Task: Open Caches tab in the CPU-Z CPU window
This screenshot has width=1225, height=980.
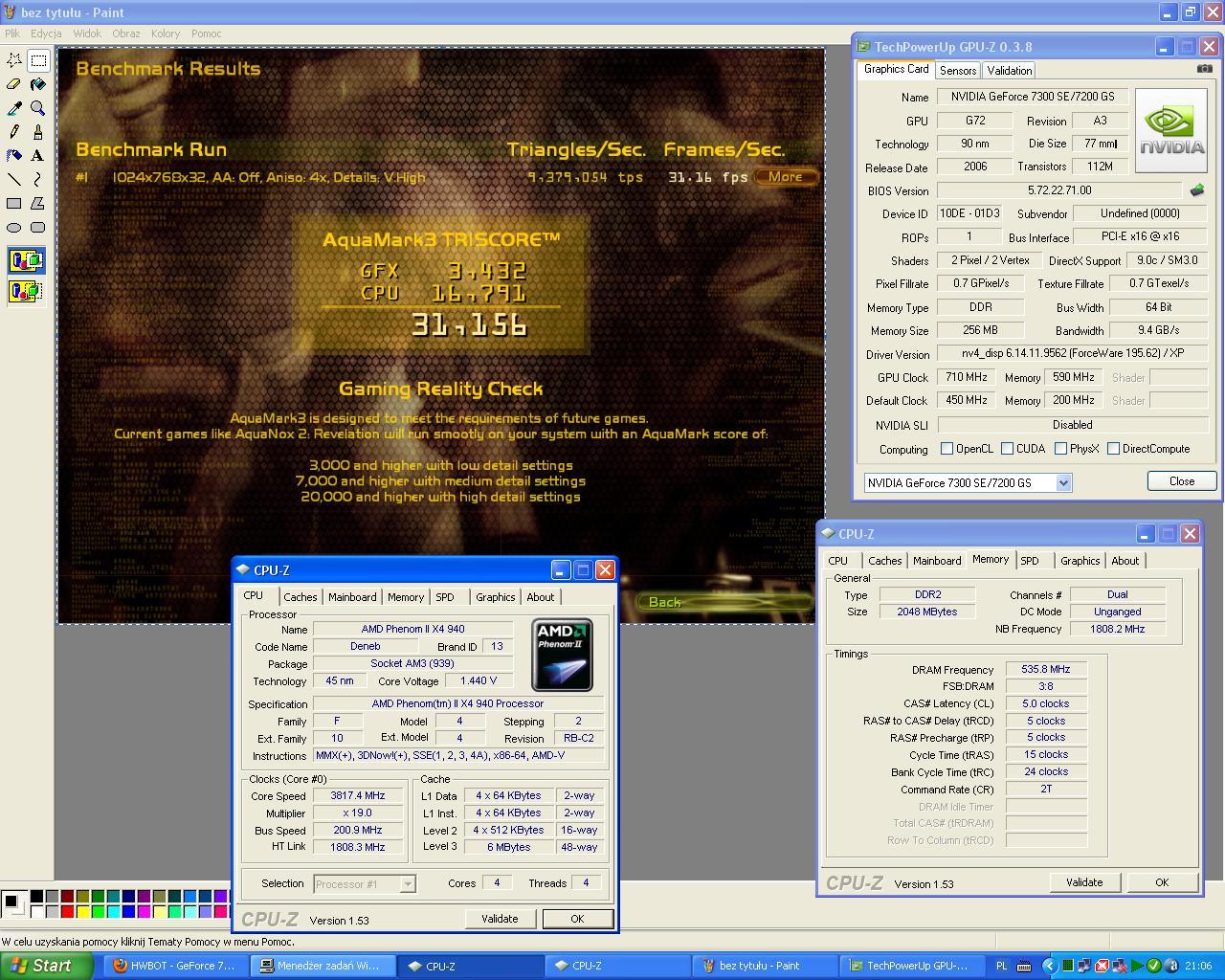Action: [300, 597]
